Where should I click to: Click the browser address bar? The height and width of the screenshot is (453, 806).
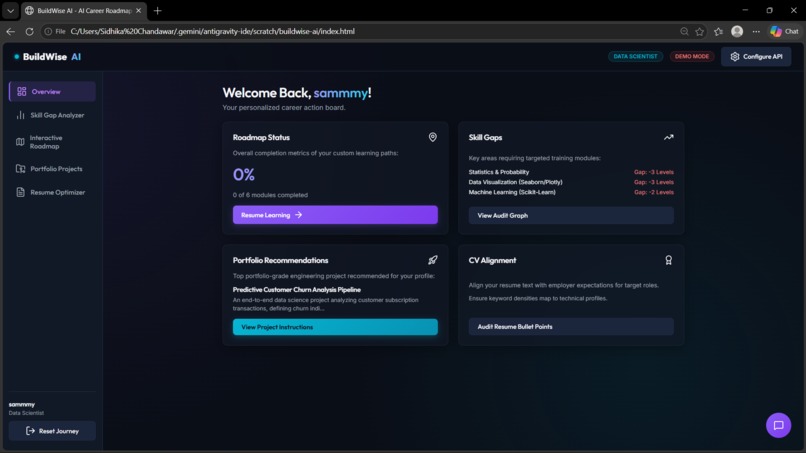coord(360,31)
